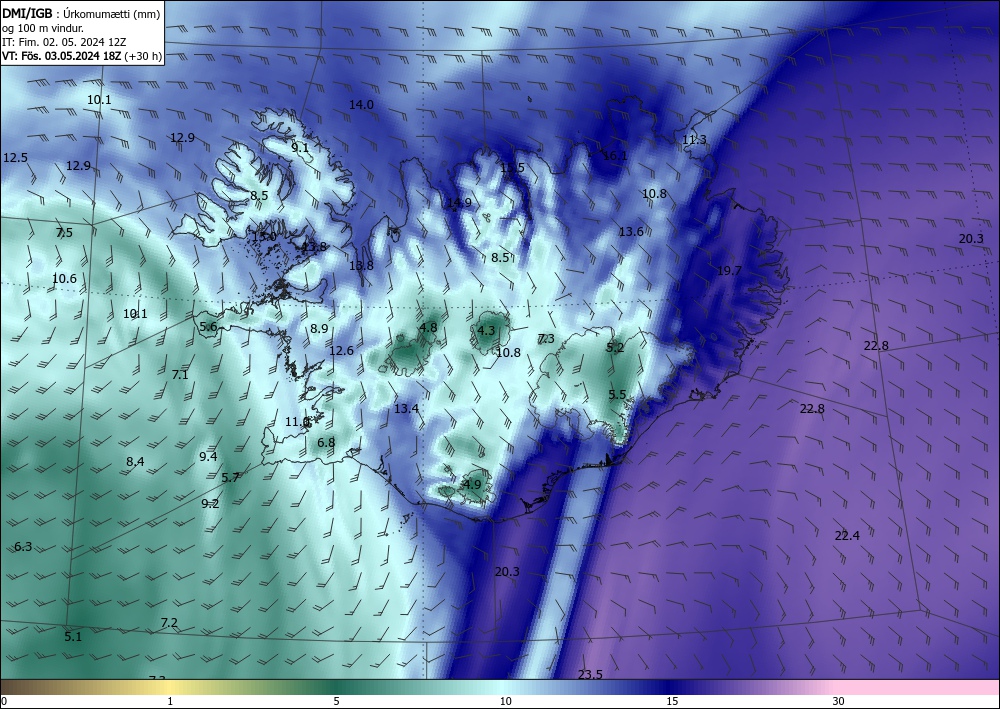Select the 7.5 value on the map
Image resolution: width=1000 pixels, height=709 pixels.
(64, 233)
